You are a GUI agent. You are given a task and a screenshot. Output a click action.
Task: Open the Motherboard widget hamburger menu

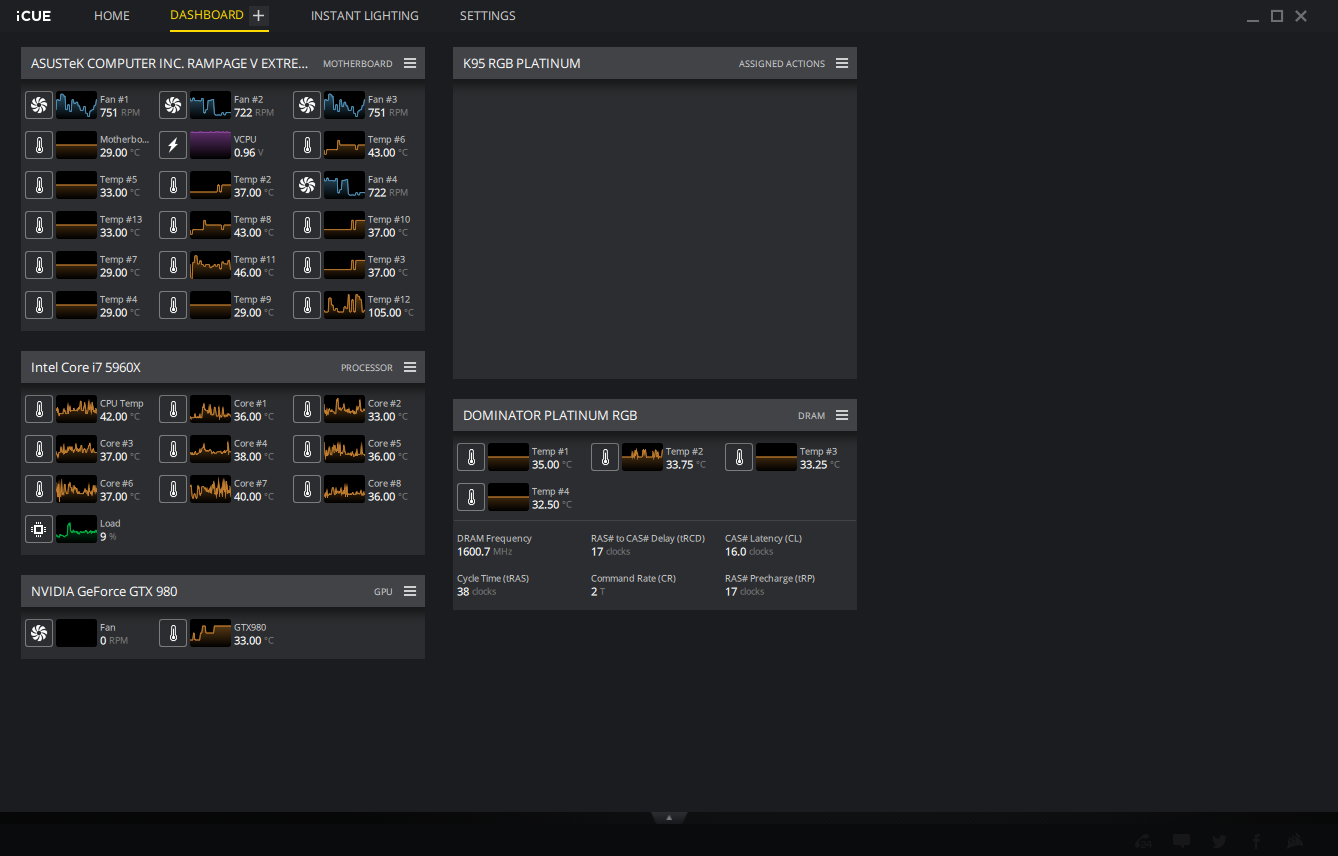(410, 63)
